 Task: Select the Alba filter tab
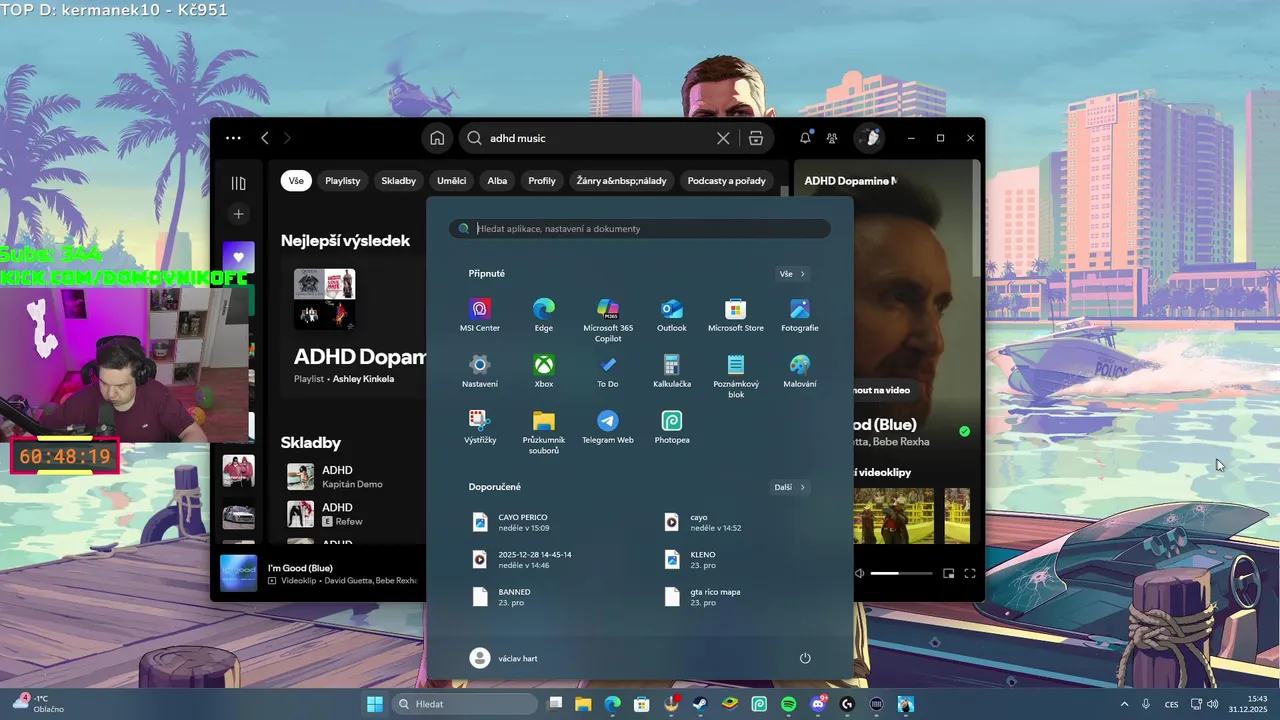click(497, 181)
